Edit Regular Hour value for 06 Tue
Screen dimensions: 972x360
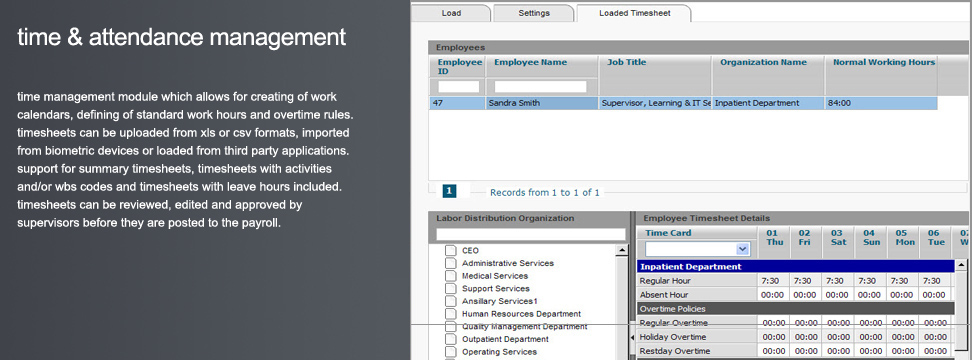click(x=934, y=281)
